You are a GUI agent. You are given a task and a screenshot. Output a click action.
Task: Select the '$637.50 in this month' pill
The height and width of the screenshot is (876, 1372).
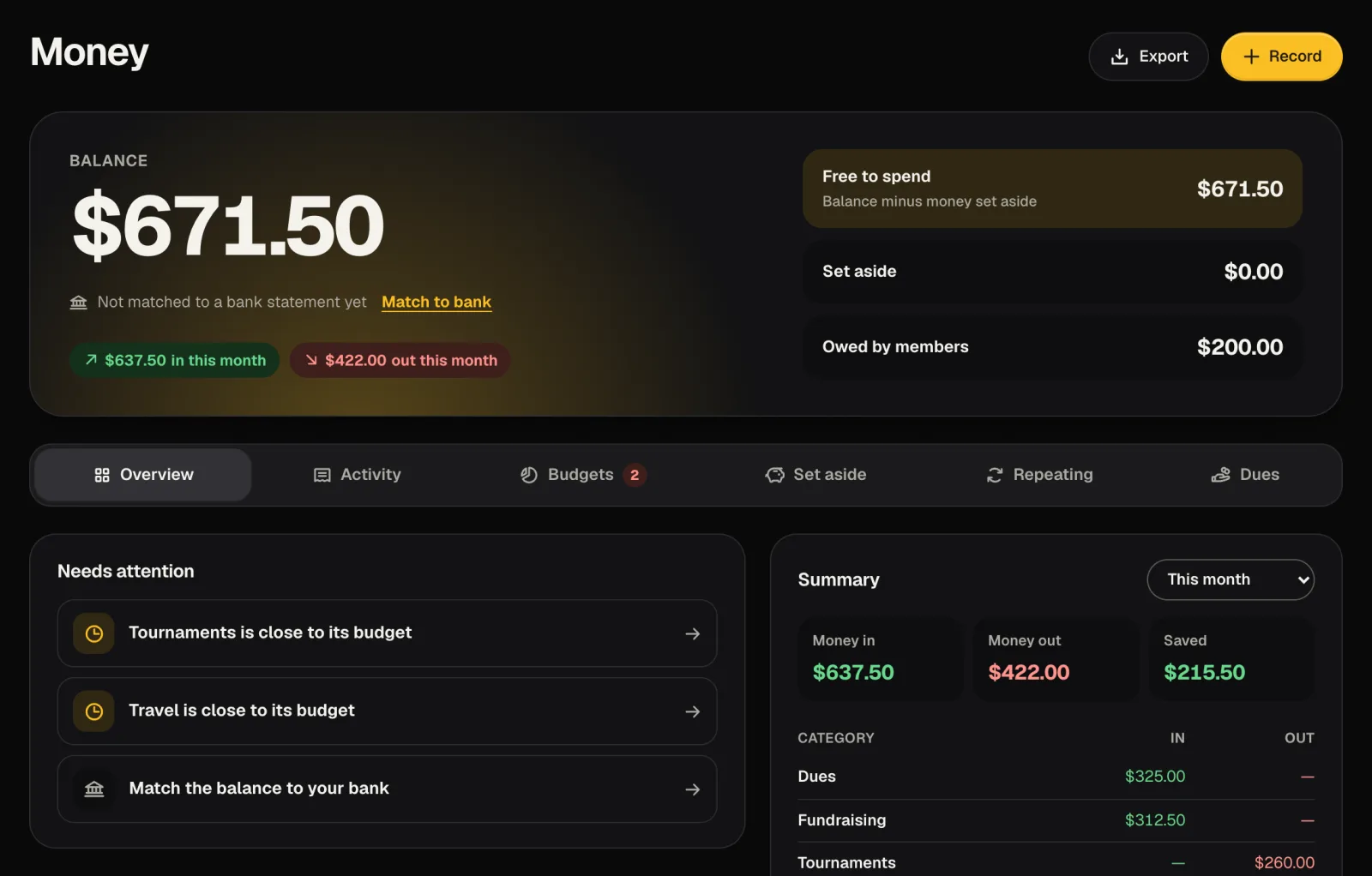(175, 360)
